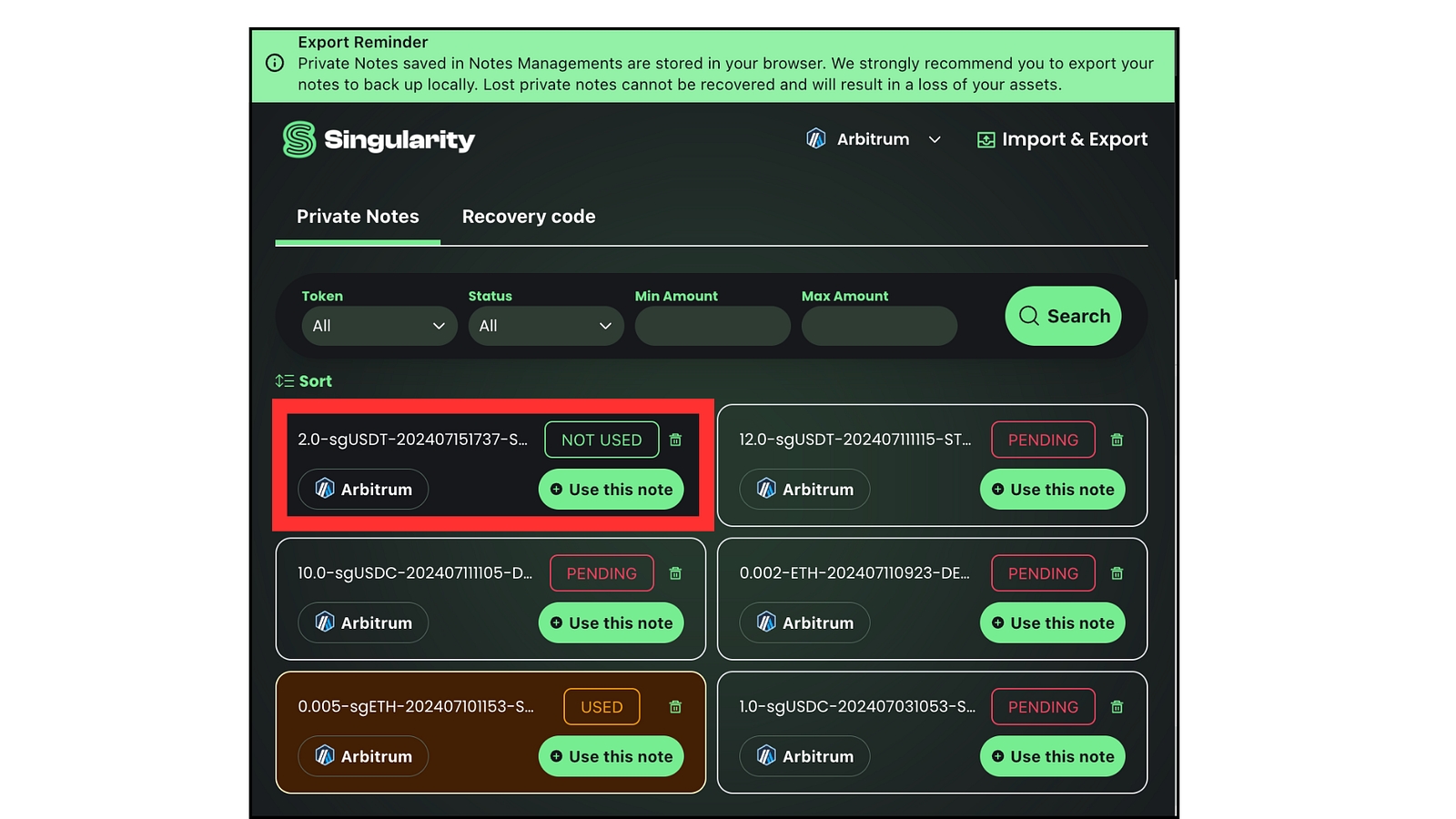Viewport: 1456px width, 819px height.
Task: Open Import & Export
Action: click(x=1062, y=139)
